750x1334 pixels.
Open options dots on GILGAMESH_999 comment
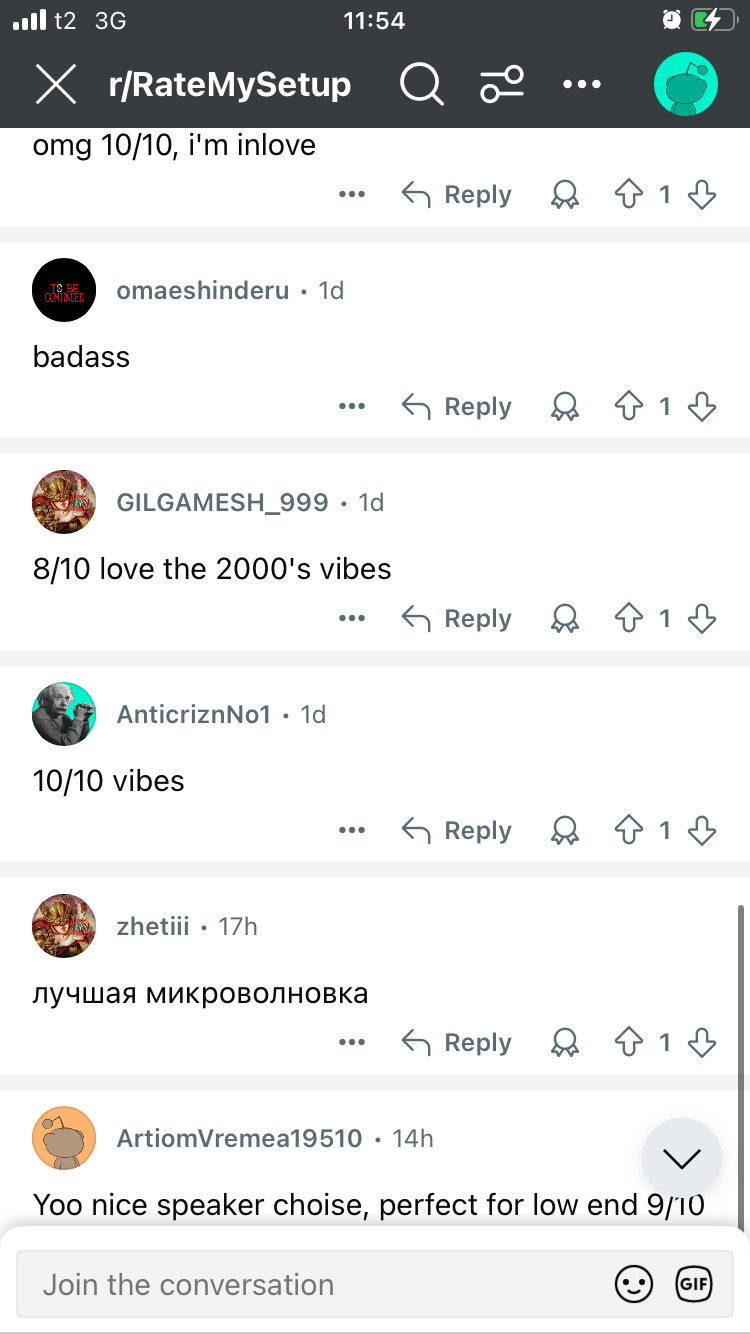352,618
